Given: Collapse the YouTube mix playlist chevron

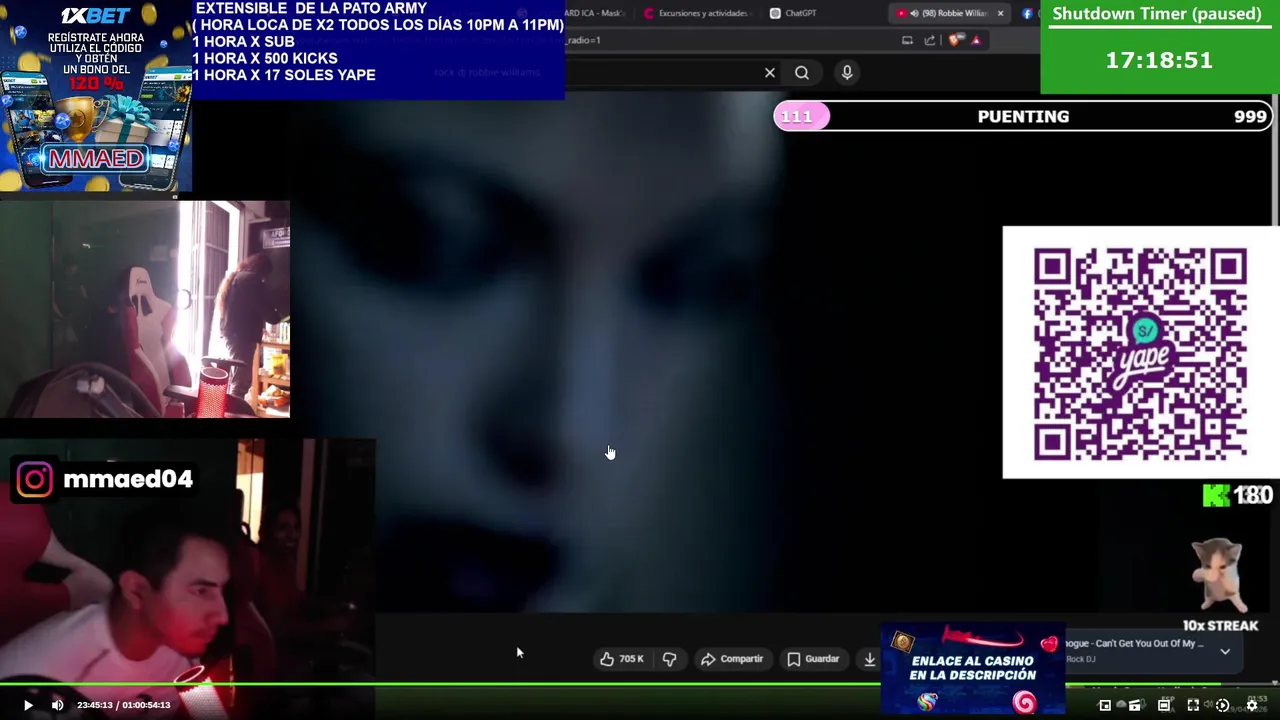Looking at the screenshot, I should (1225, 651).
